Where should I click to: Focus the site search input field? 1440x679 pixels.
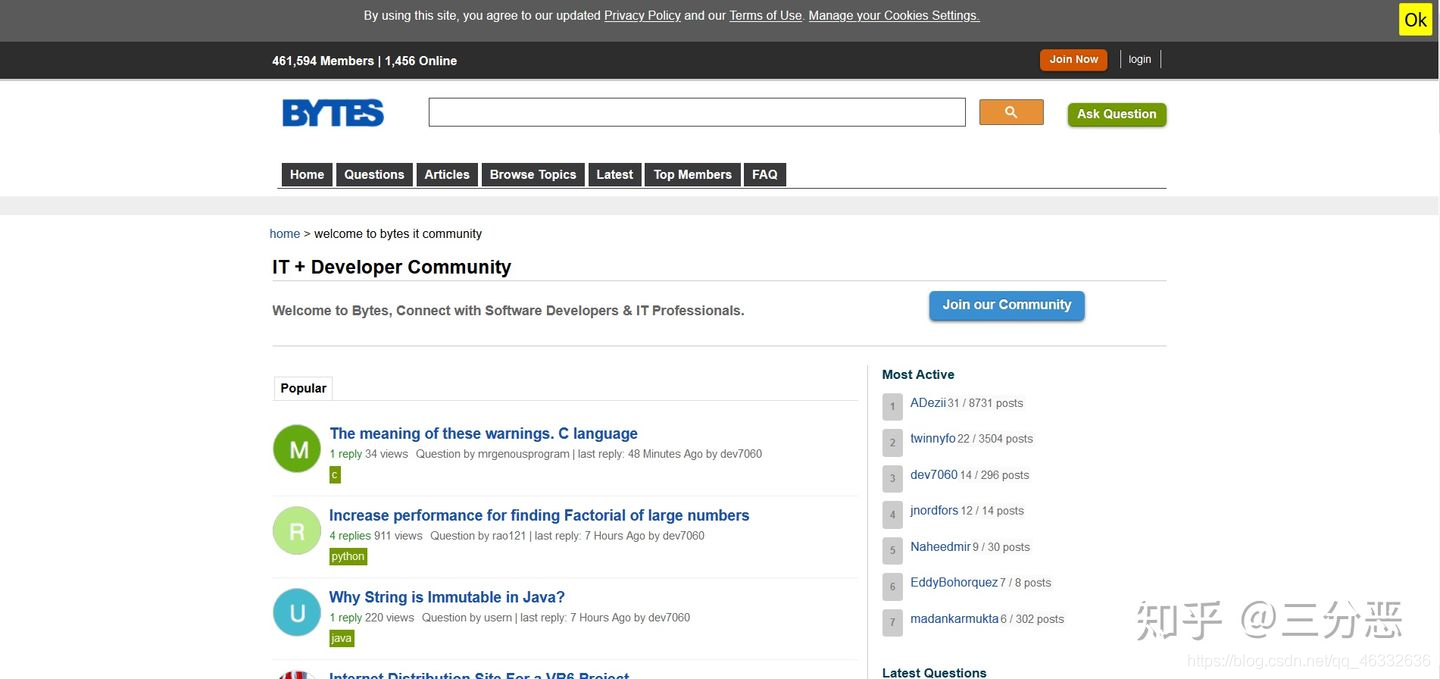(697, 112)
